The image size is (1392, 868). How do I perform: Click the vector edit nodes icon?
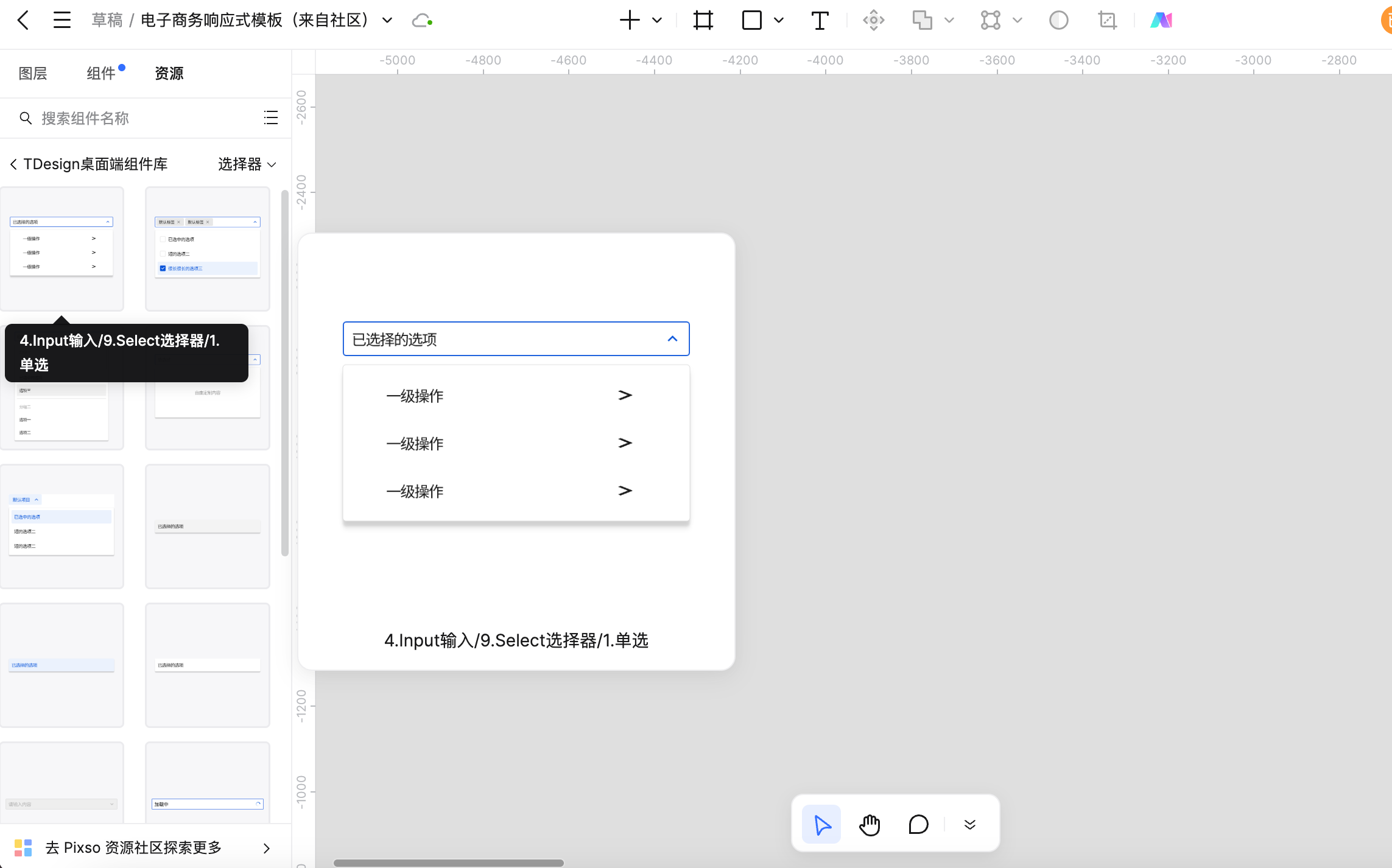point(991,20)
